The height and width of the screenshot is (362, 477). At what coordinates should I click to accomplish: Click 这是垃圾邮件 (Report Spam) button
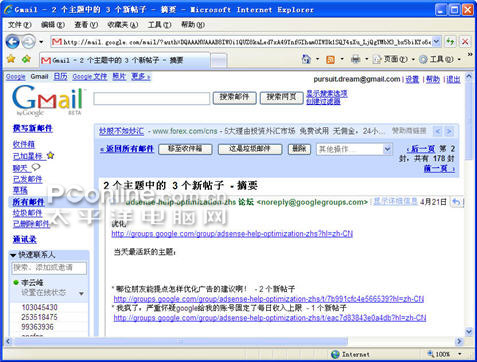click(250, 149)
